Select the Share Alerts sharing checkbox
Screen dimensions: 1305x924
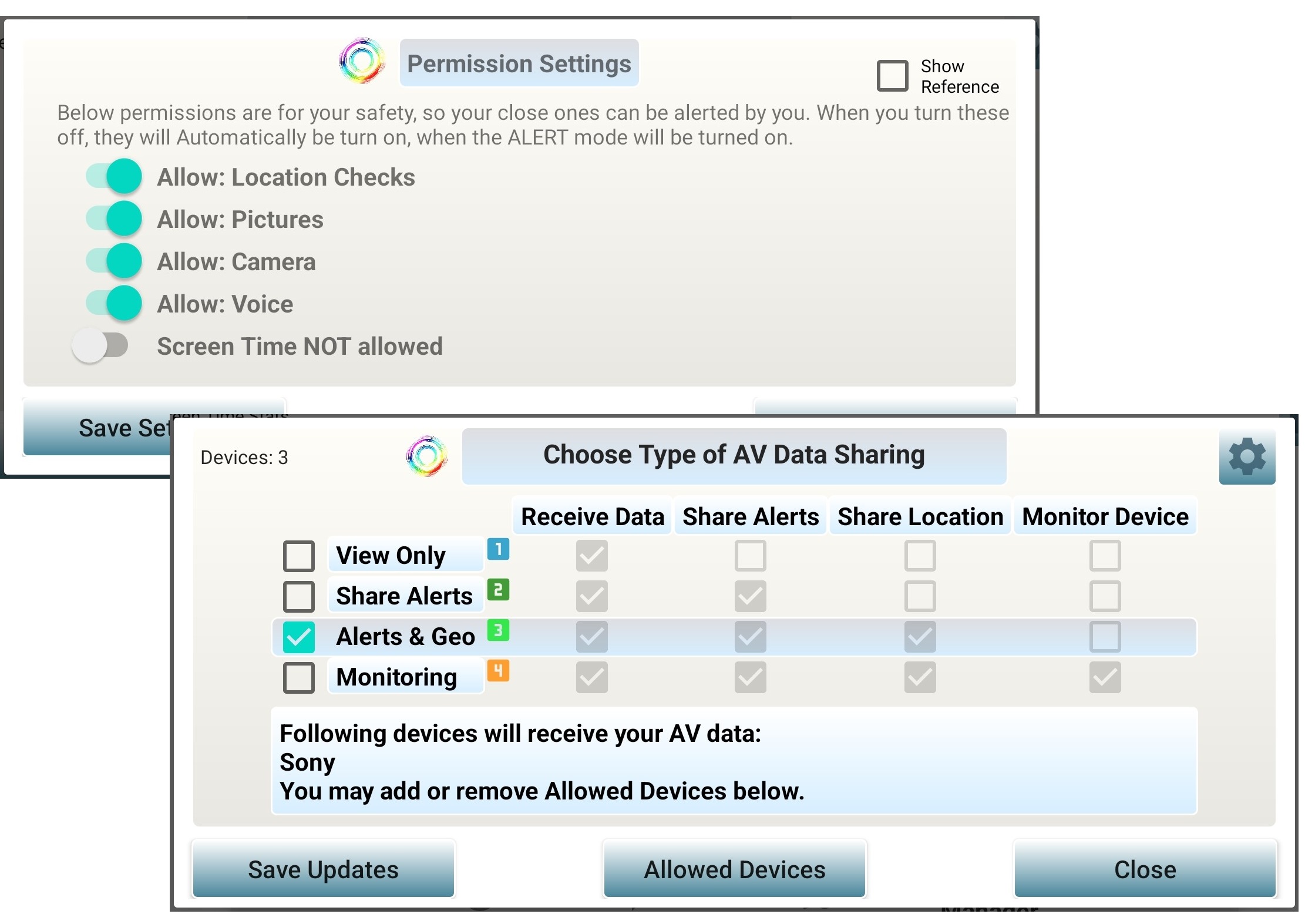click(298, 596)
